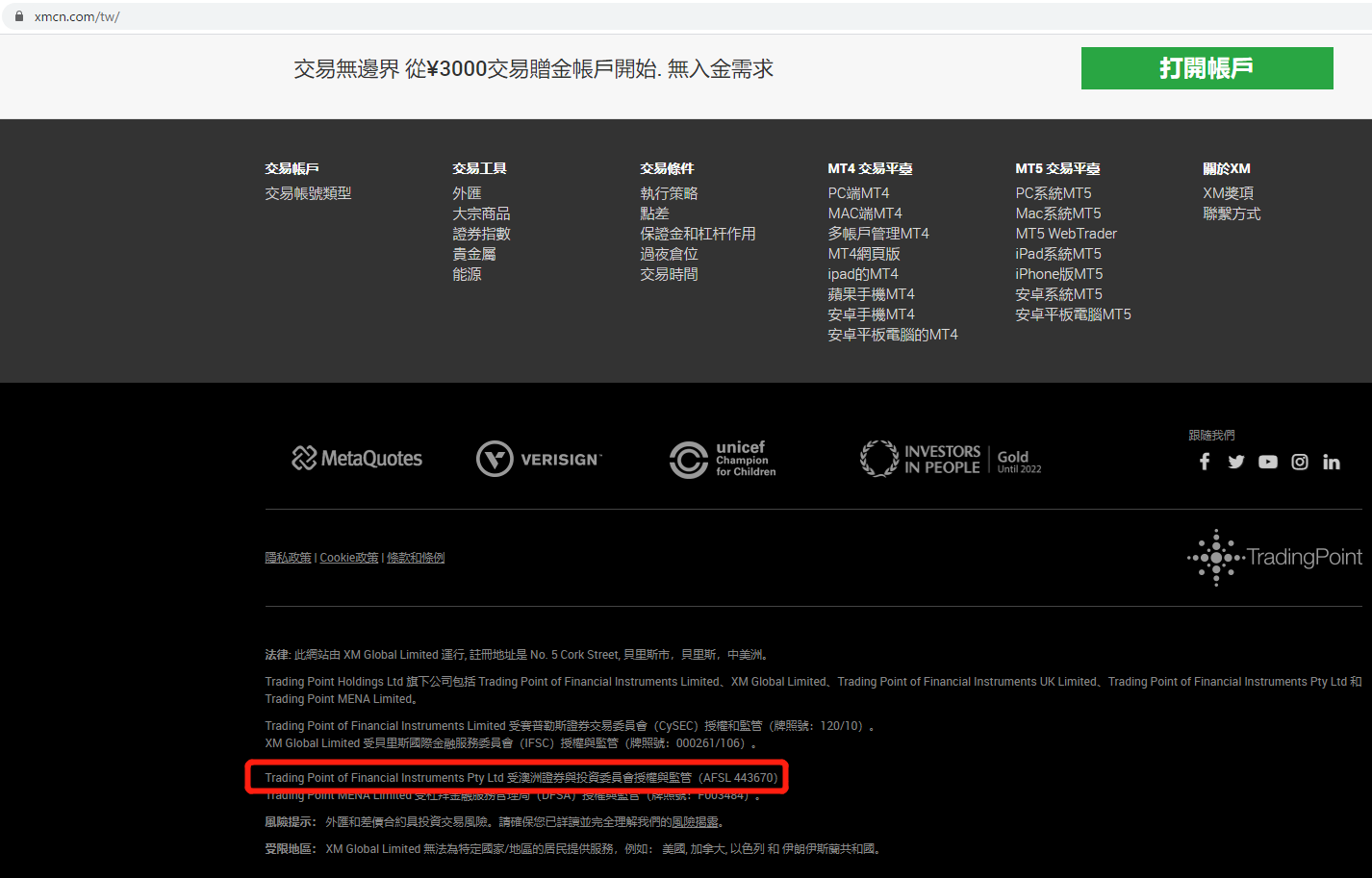Viewport: 1372px width, 878px height.
Task: Open the 貴金屬 link
Action: pos(474,254)
